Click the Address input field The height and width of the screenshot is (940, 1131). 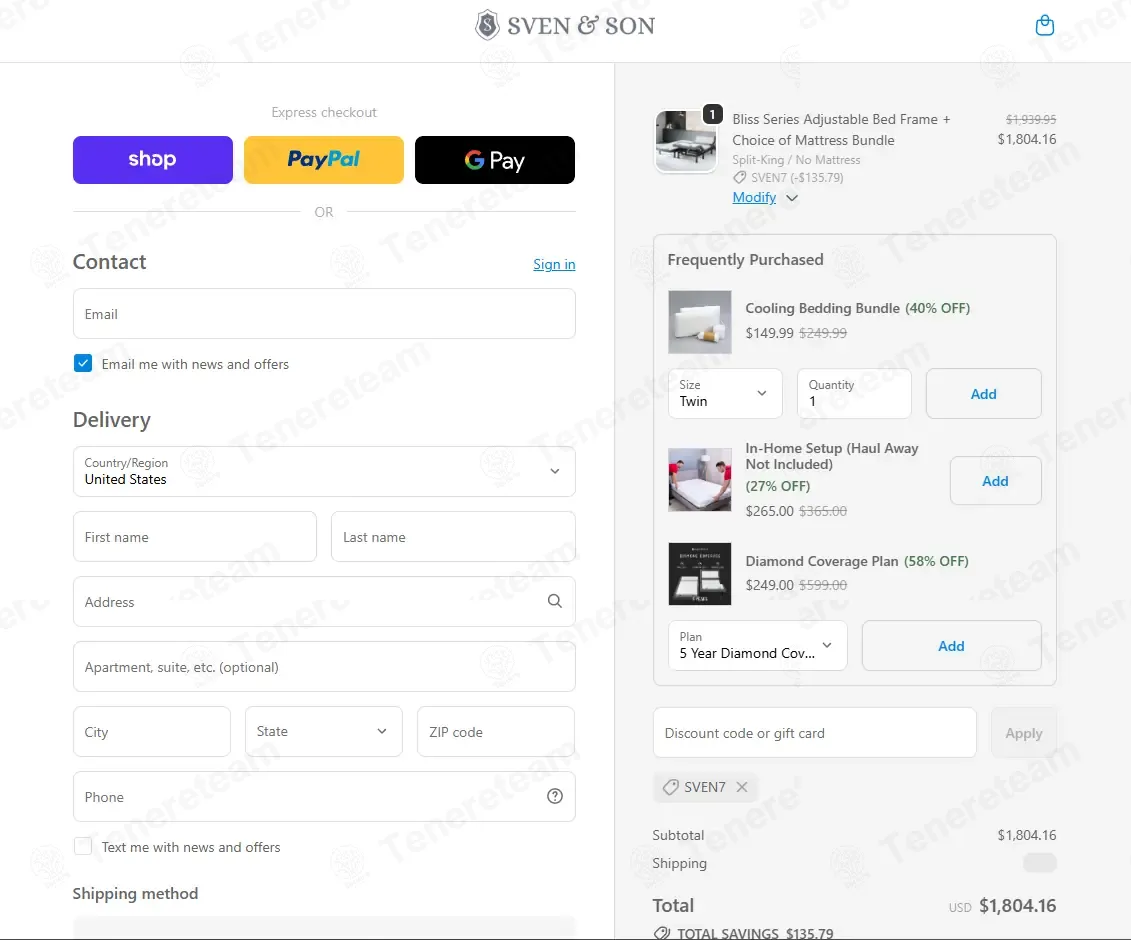click(324, 602)
